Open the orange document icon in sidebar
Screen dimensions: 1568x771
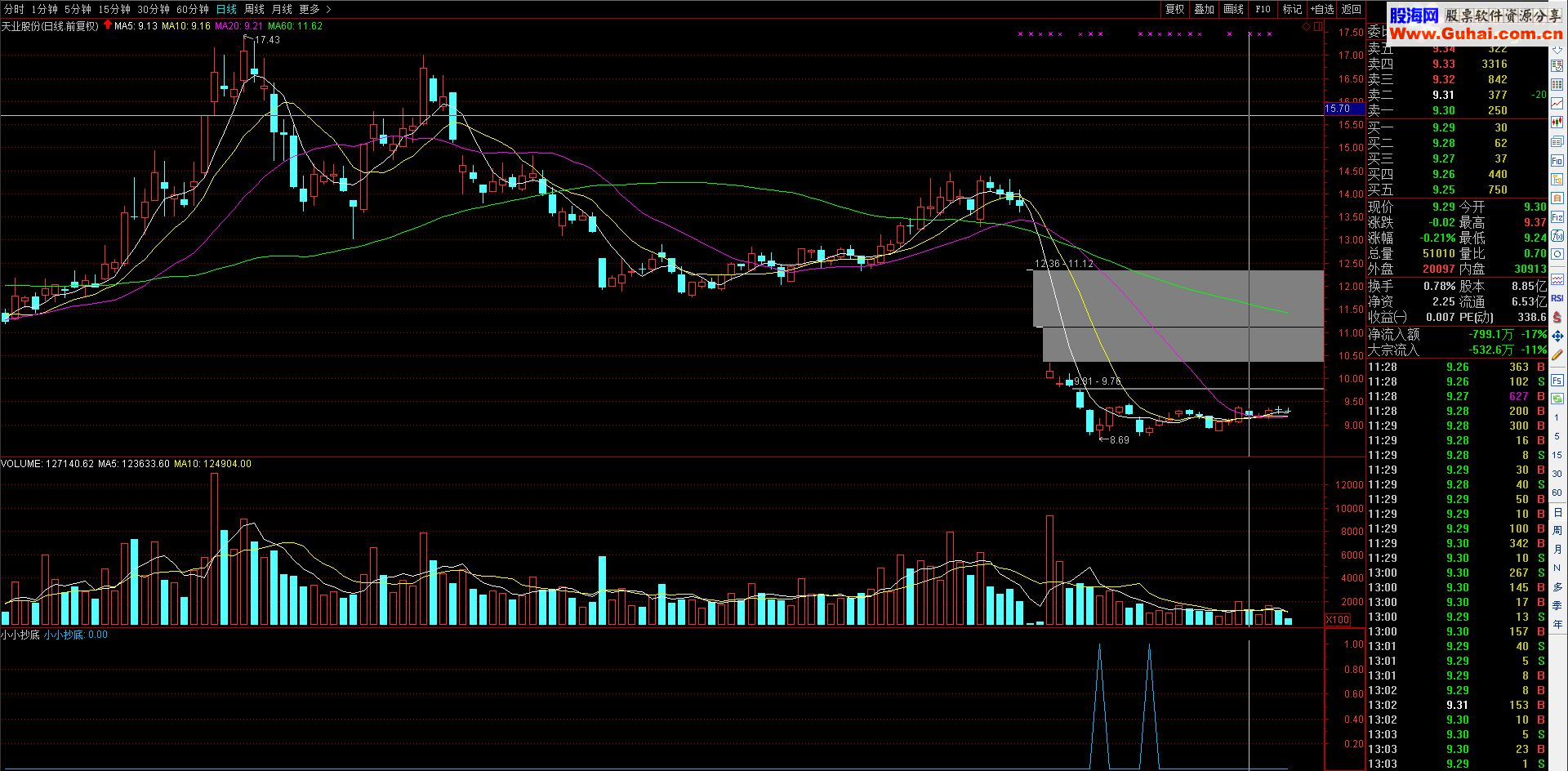click(x=1557, y=198)
